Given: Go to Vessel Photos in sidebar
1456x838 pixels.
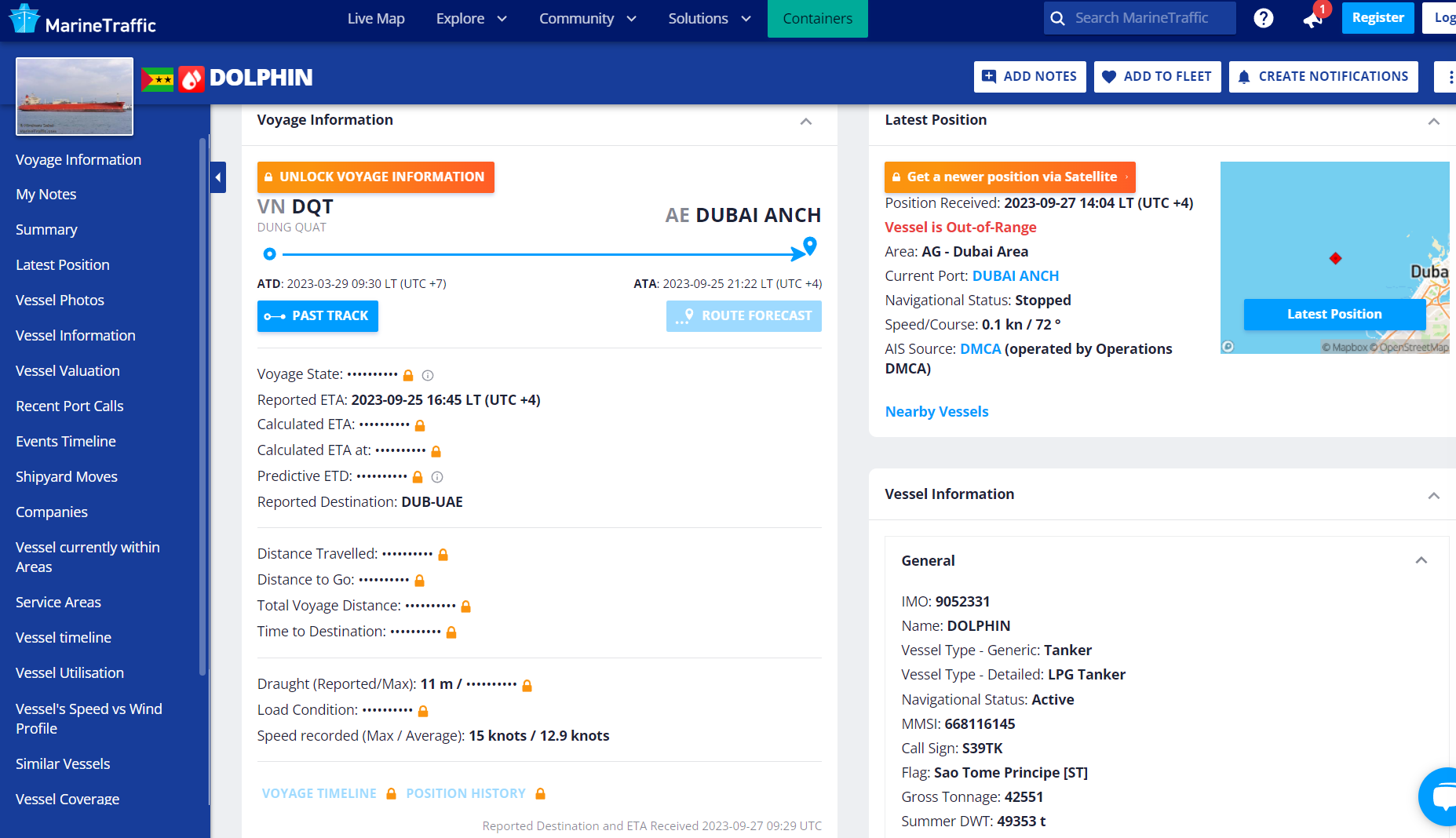Looking at the screenshot, I should [60, 301].
